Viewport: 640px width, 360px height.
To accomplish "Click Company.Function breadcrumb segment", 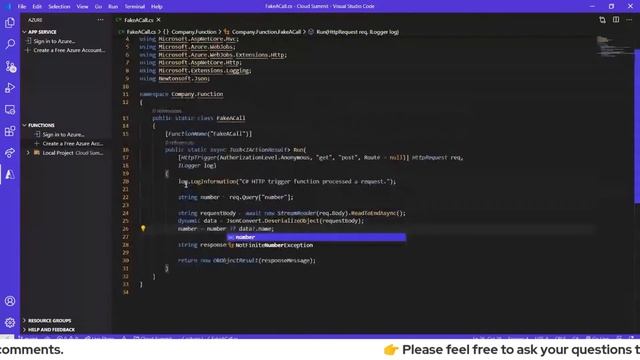I will [194, 32].
